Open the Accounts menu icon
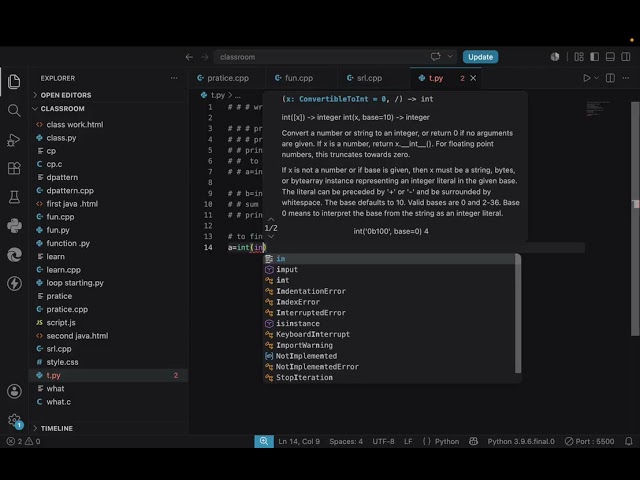The width and height of the screenshot is (640, 480). pos(14,391)
